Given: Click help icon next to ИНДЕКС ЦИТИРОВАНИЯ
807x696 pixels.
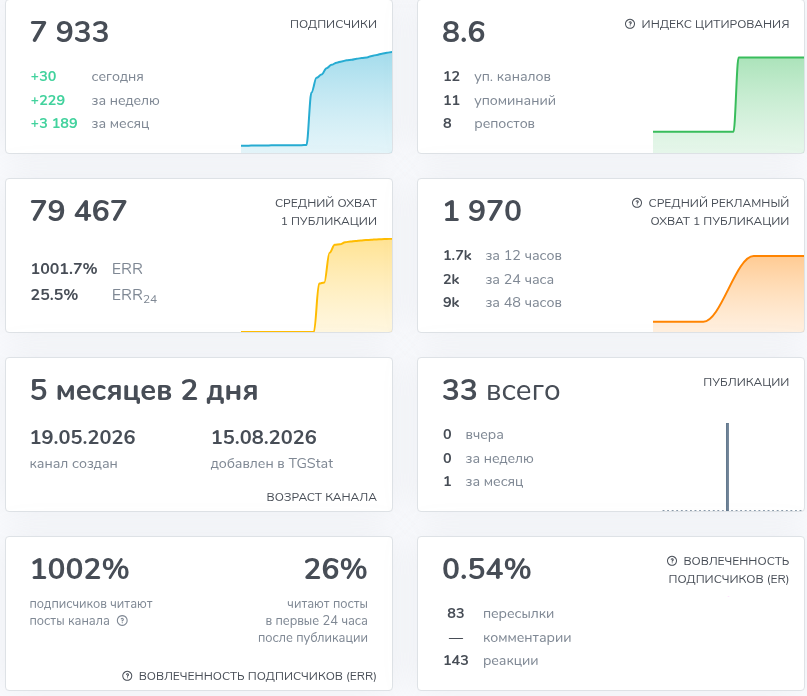Looking at the screenshot, I should coord(629,24).
